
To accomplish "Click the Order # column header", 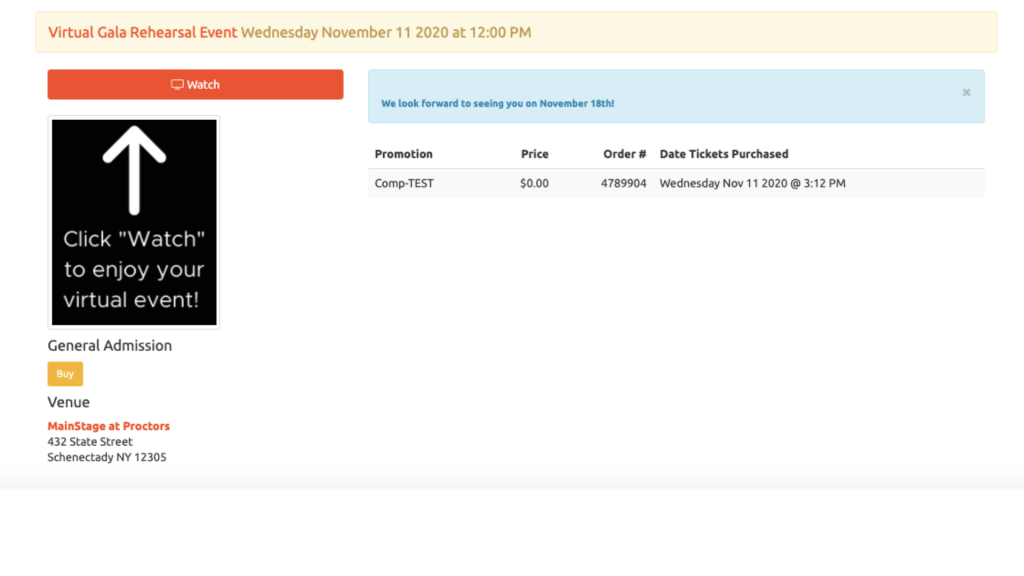I will 624,154.
